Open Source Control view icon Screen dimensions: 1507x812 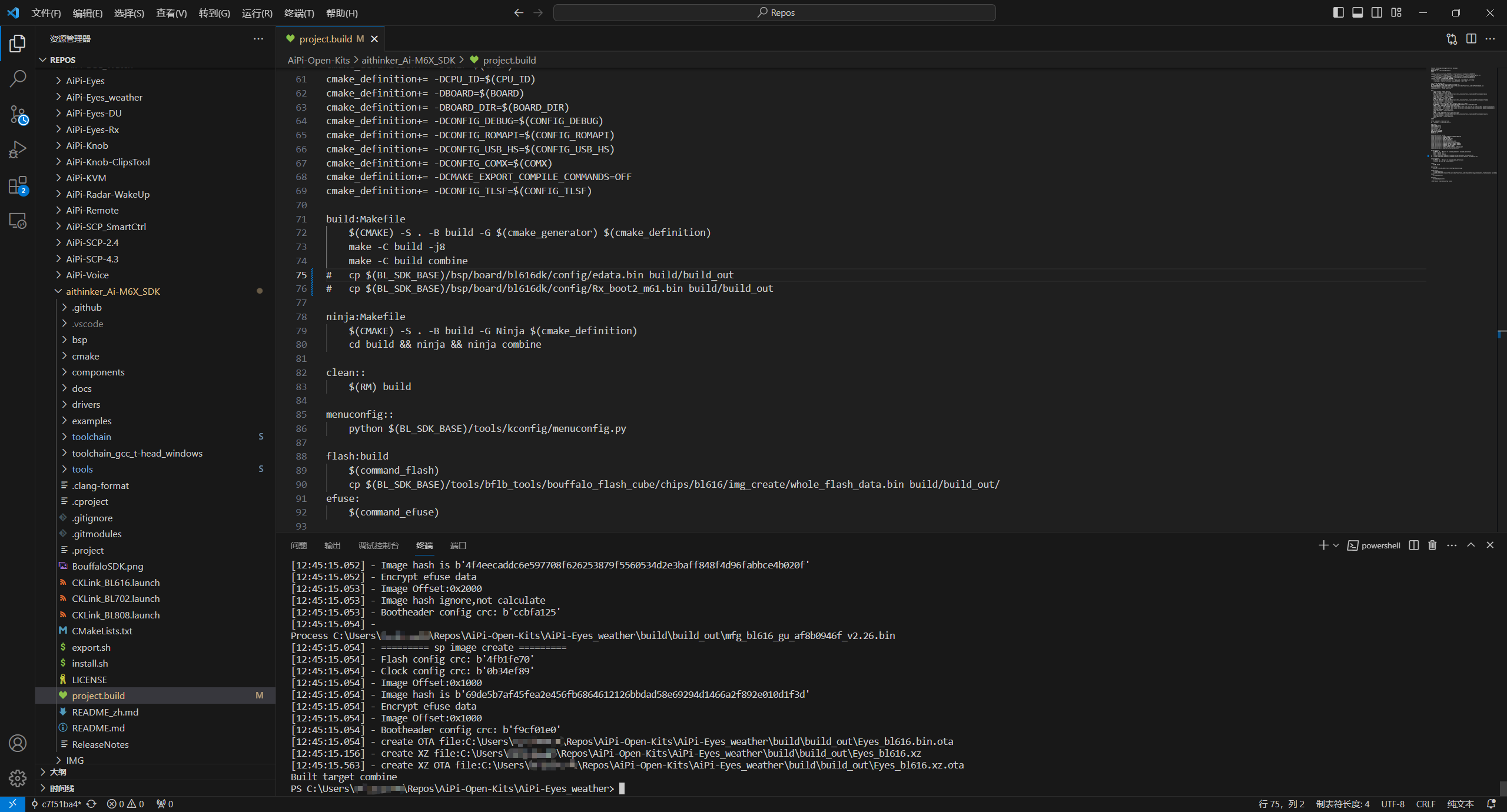tap(18, 114)
